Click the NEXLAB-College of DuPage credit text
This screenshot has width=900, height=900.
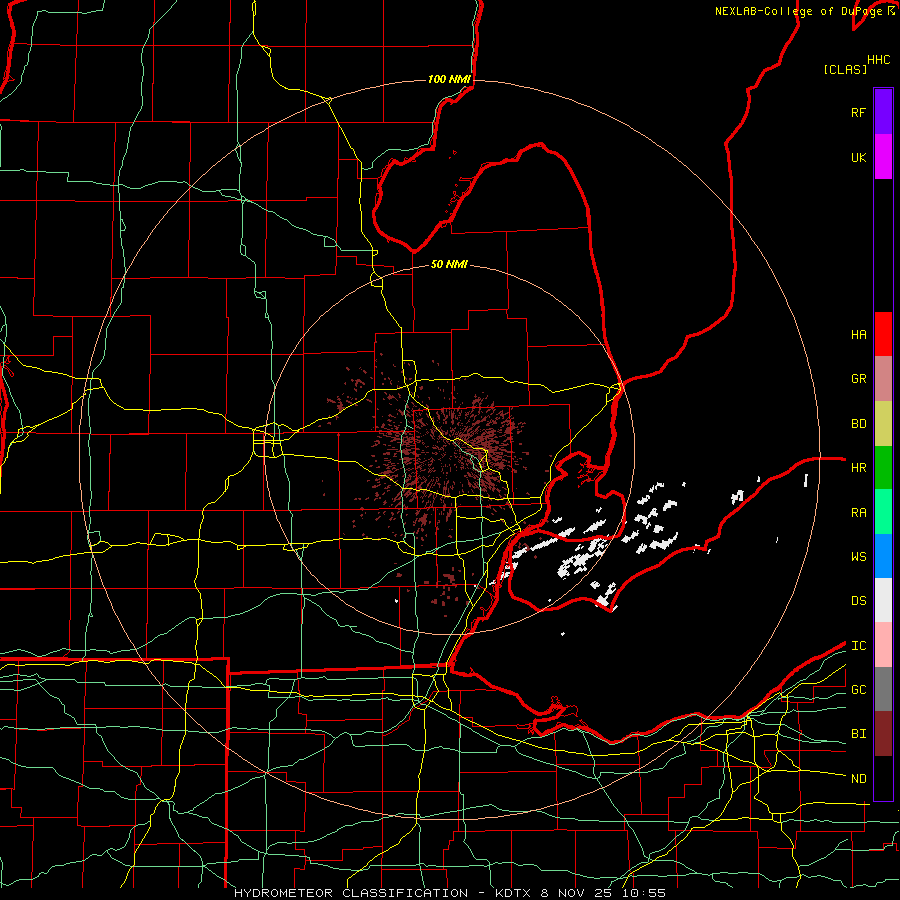click(x=800, y=11)
